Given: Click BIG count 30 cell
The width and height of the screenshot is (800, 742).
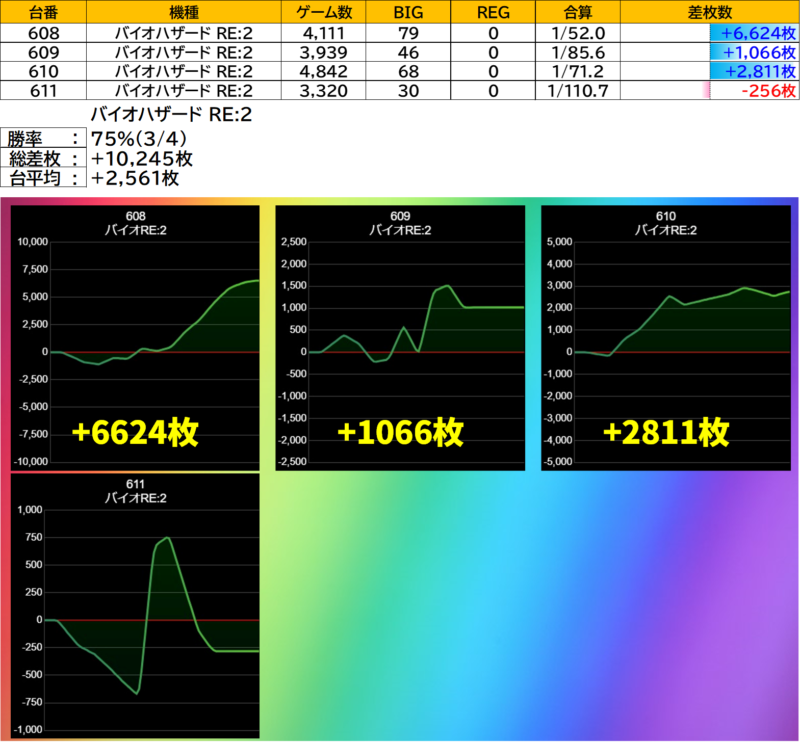Looking at the screenshot, I should coord(408,91).
